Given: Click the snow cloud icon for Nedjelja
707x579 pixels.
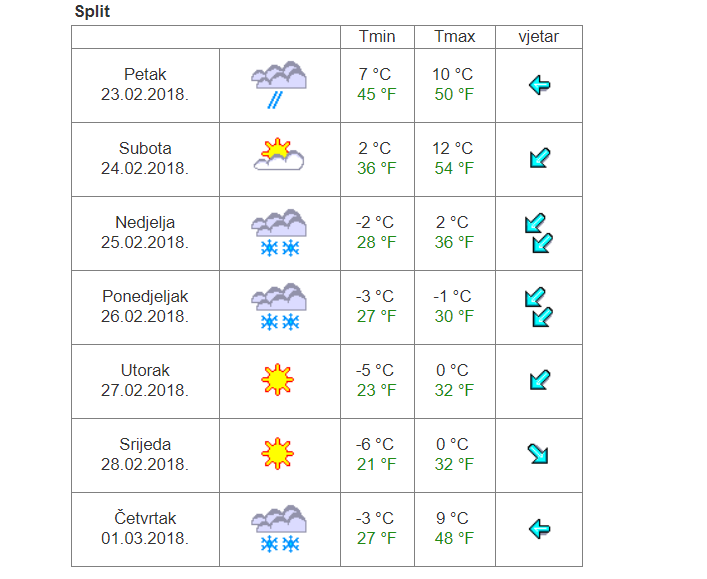Looking at the screenshot, I should pyautogui.click(x=279, y=233).
